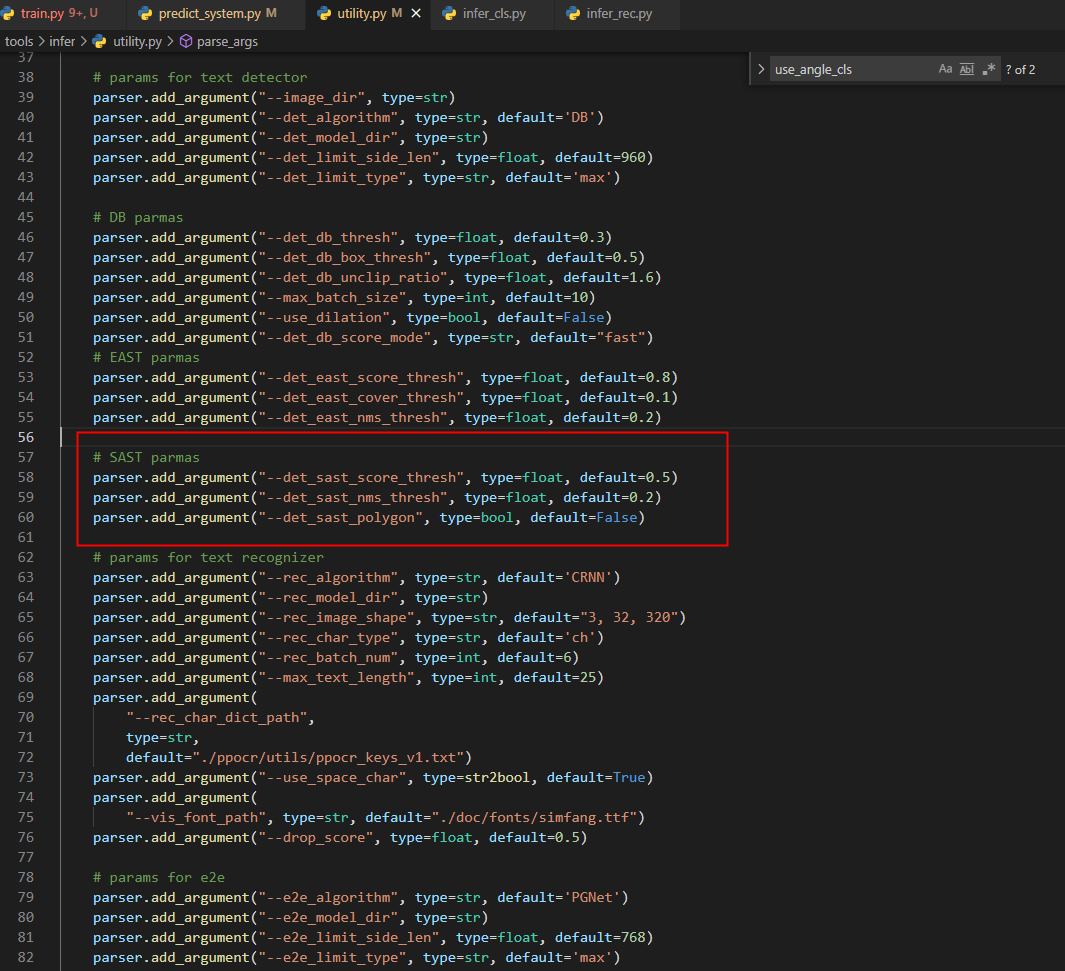Enable regular expression search in the find widget
The image size is (1065, 971).
988,68
